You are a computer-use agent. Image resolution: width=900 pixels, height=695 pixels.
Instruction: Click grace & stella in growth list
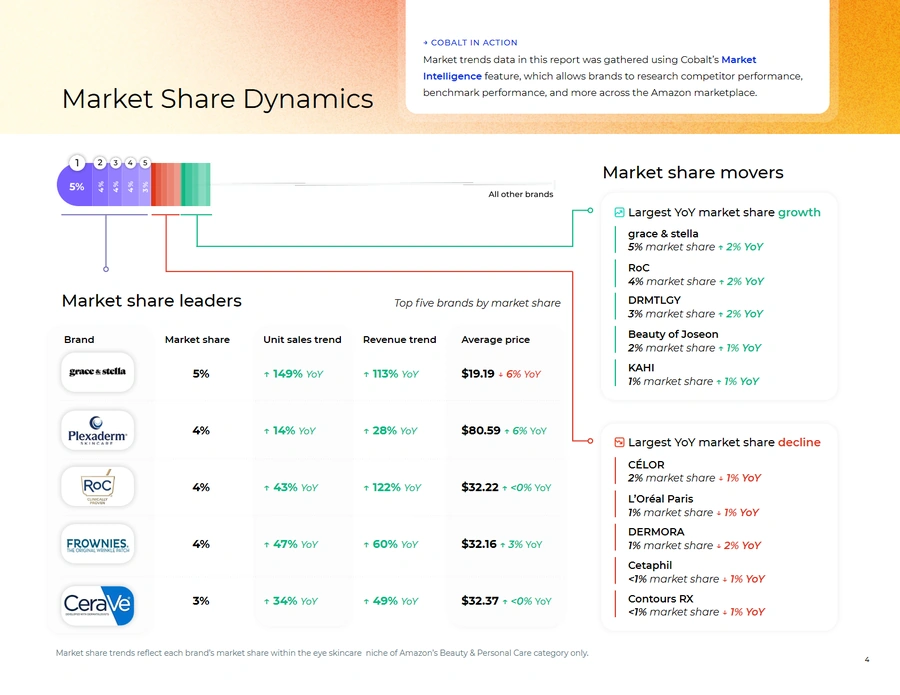click(663, 234)
